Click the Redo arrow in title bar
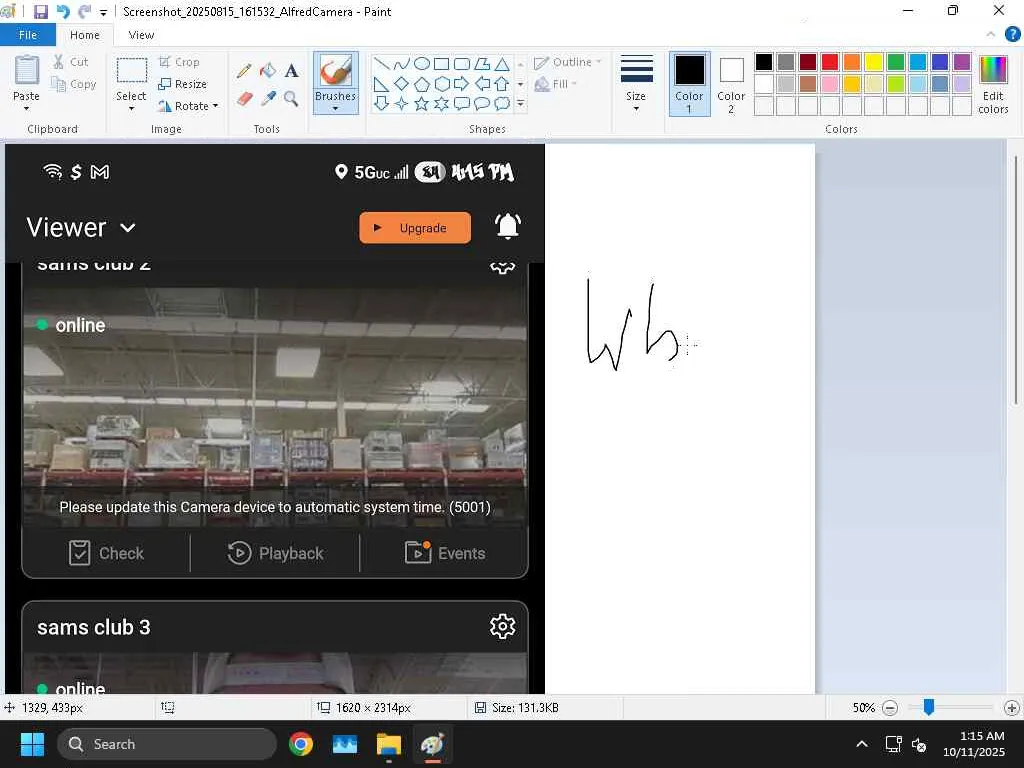 coord(84,12)
